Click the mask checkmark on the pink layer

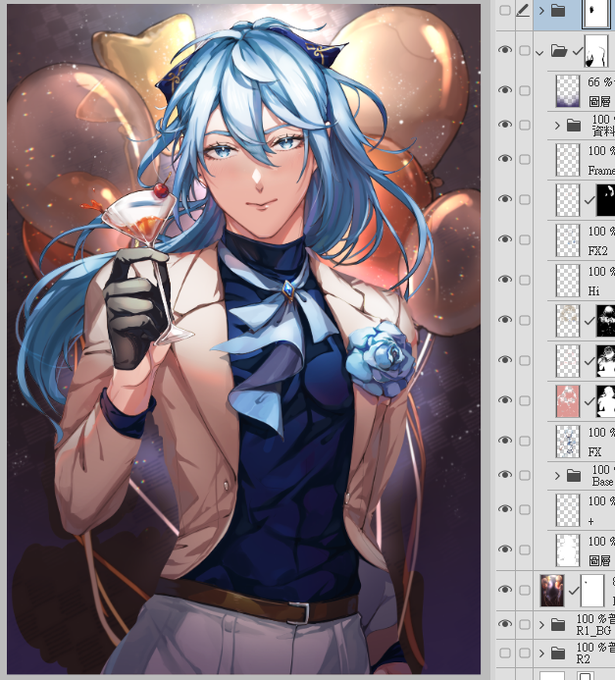pos(589,401)
